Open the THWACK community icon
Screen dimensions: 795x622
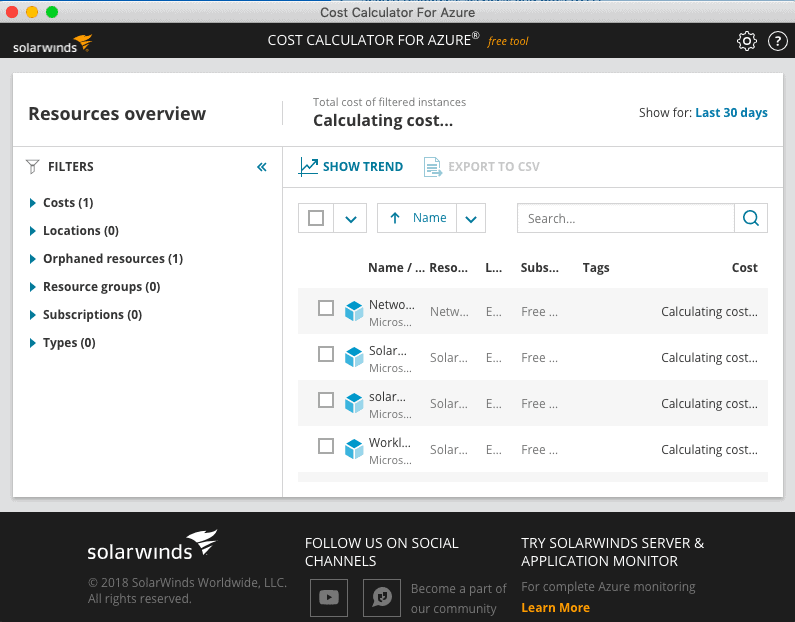(x=382, y=598)
